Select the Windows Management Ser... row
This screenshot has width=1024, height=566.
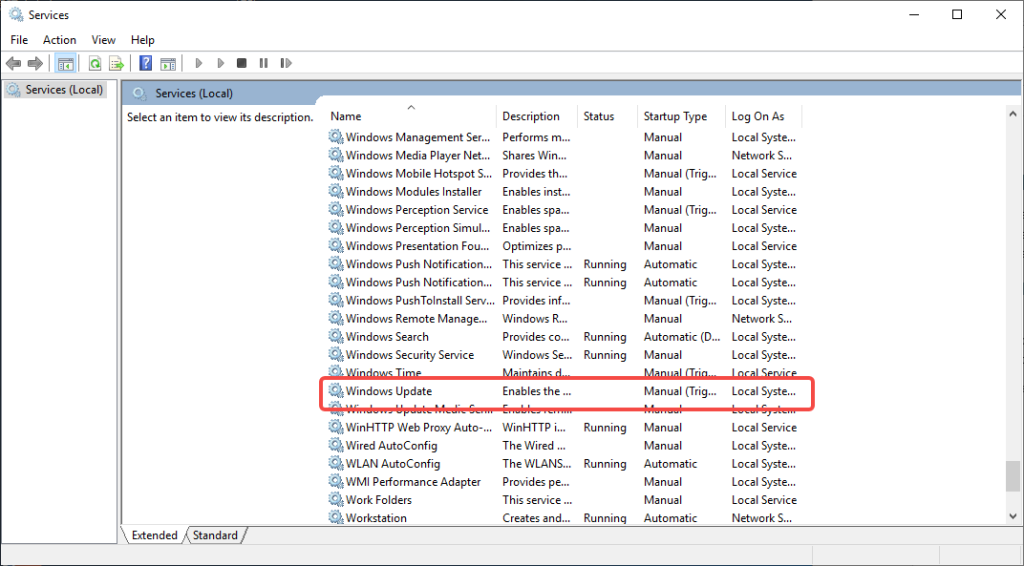click(563, 137)
